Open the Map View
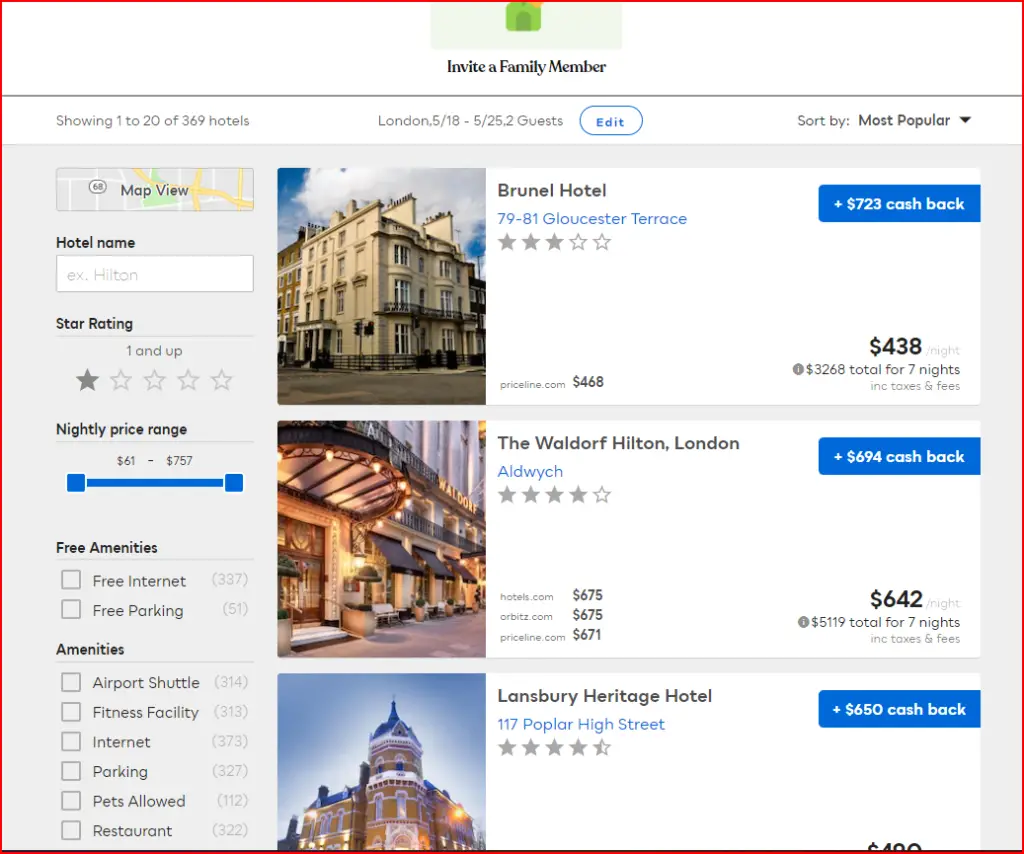This screenshot has width=1024, height=854. [x=155, y=189]
